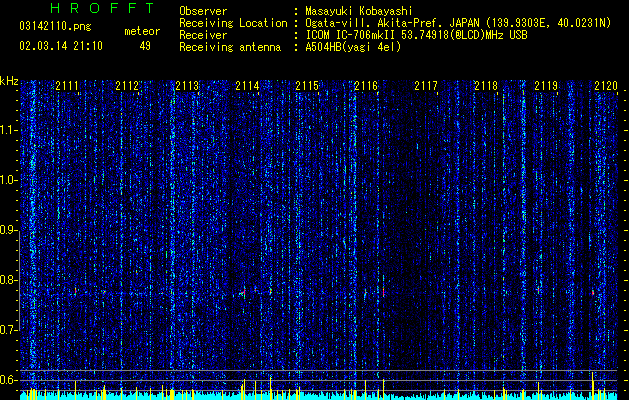This screenshot has height=400, width=629.
Task: Click the 0.9 frequency axis label
Action: coord(9,230)
